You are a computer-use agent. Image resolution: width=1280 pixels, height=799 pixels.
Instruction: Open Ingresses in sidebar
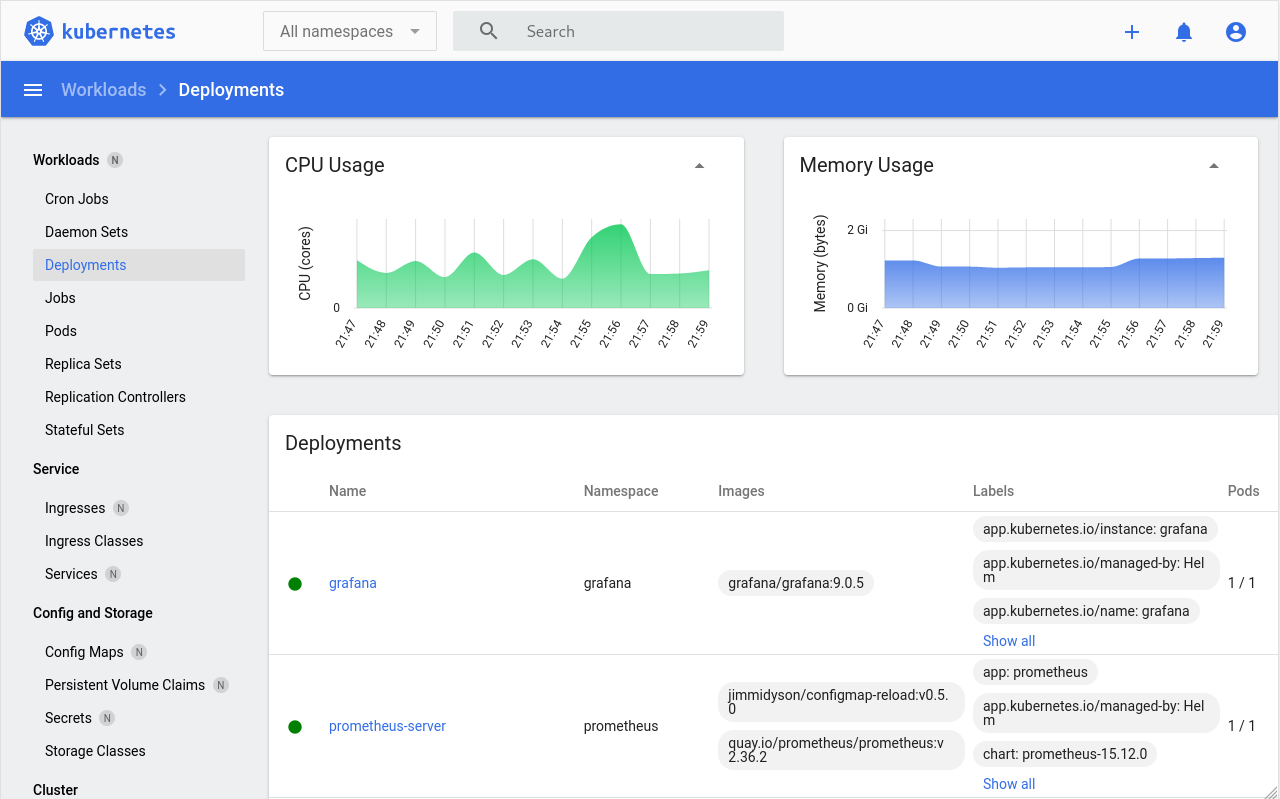[75, 508]
